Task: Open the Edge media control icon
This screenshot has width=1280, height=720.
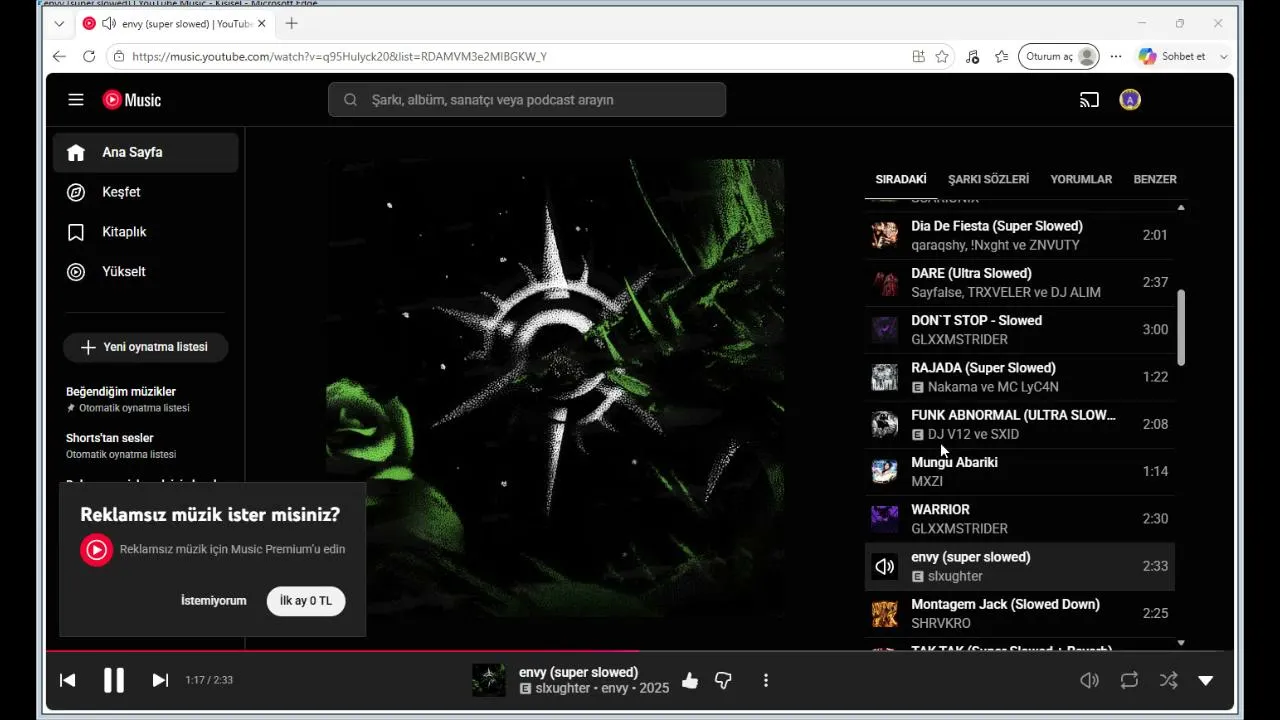Action: [x=972, y=57]
